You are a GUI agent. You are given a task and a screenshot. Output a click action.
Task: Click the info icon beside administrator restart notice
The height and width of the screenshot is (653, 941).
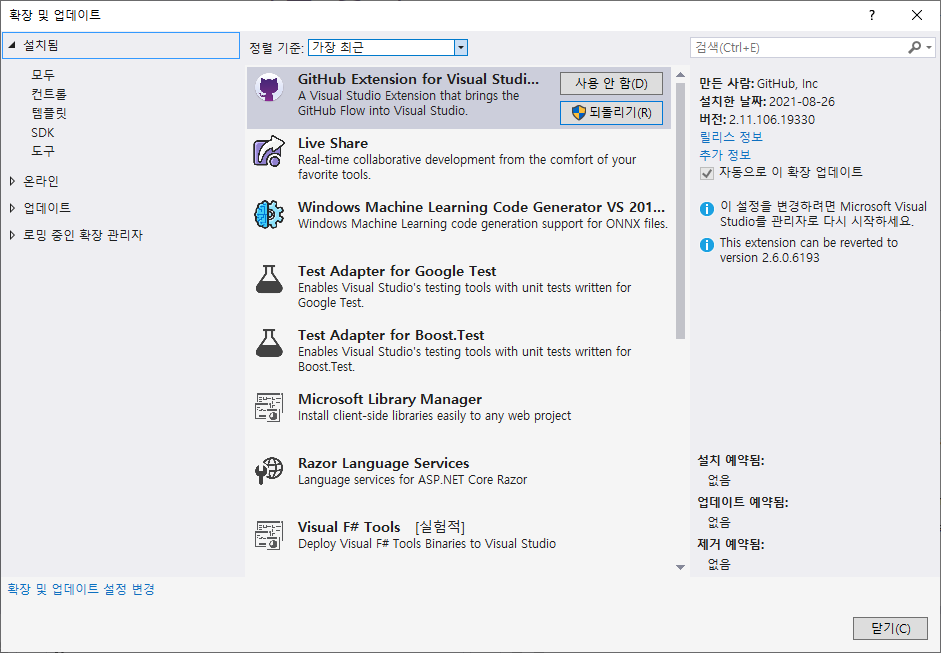pos(707,209)
